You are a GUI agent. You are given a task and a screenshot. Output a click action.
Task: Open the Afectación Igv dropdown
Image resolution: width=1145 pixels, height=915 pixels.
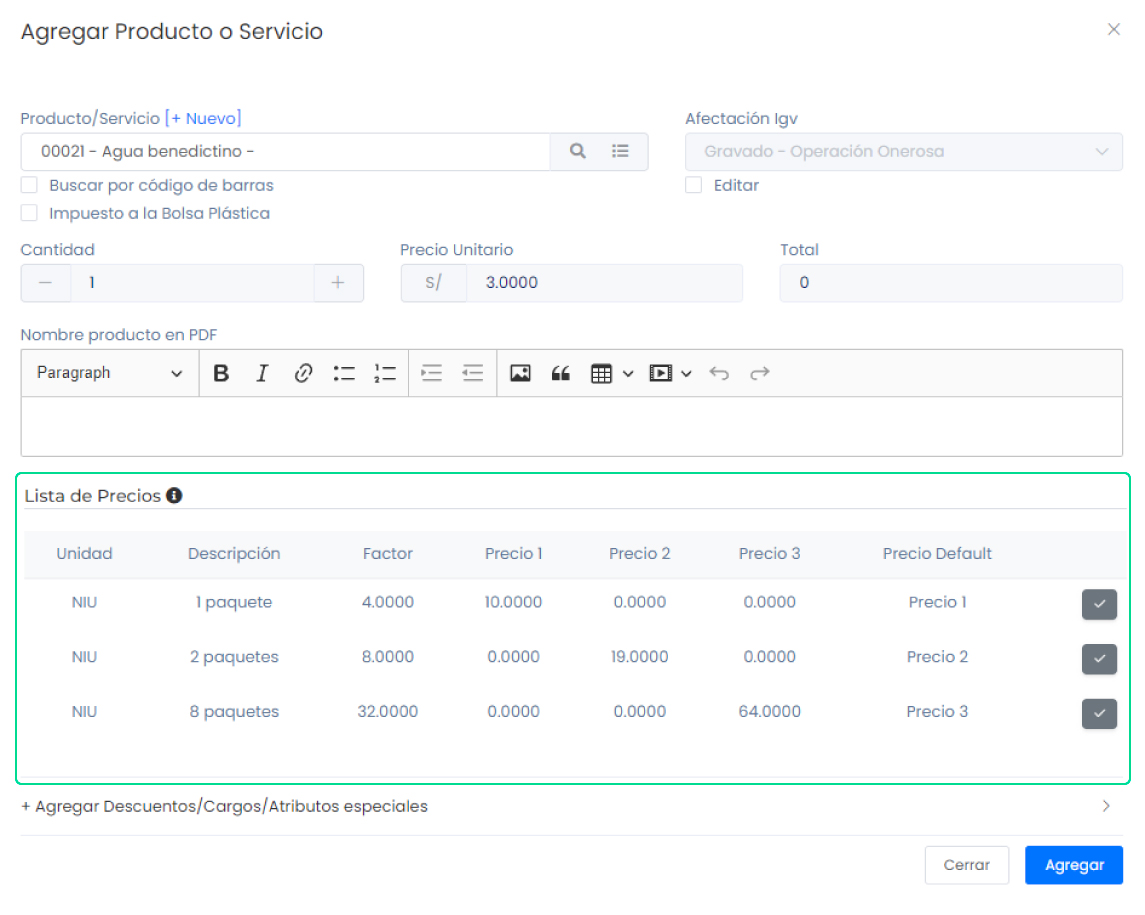click(903, 152)
